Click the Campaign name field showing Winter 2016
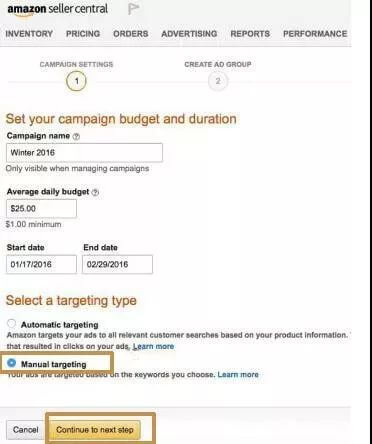 coord(84,153)
